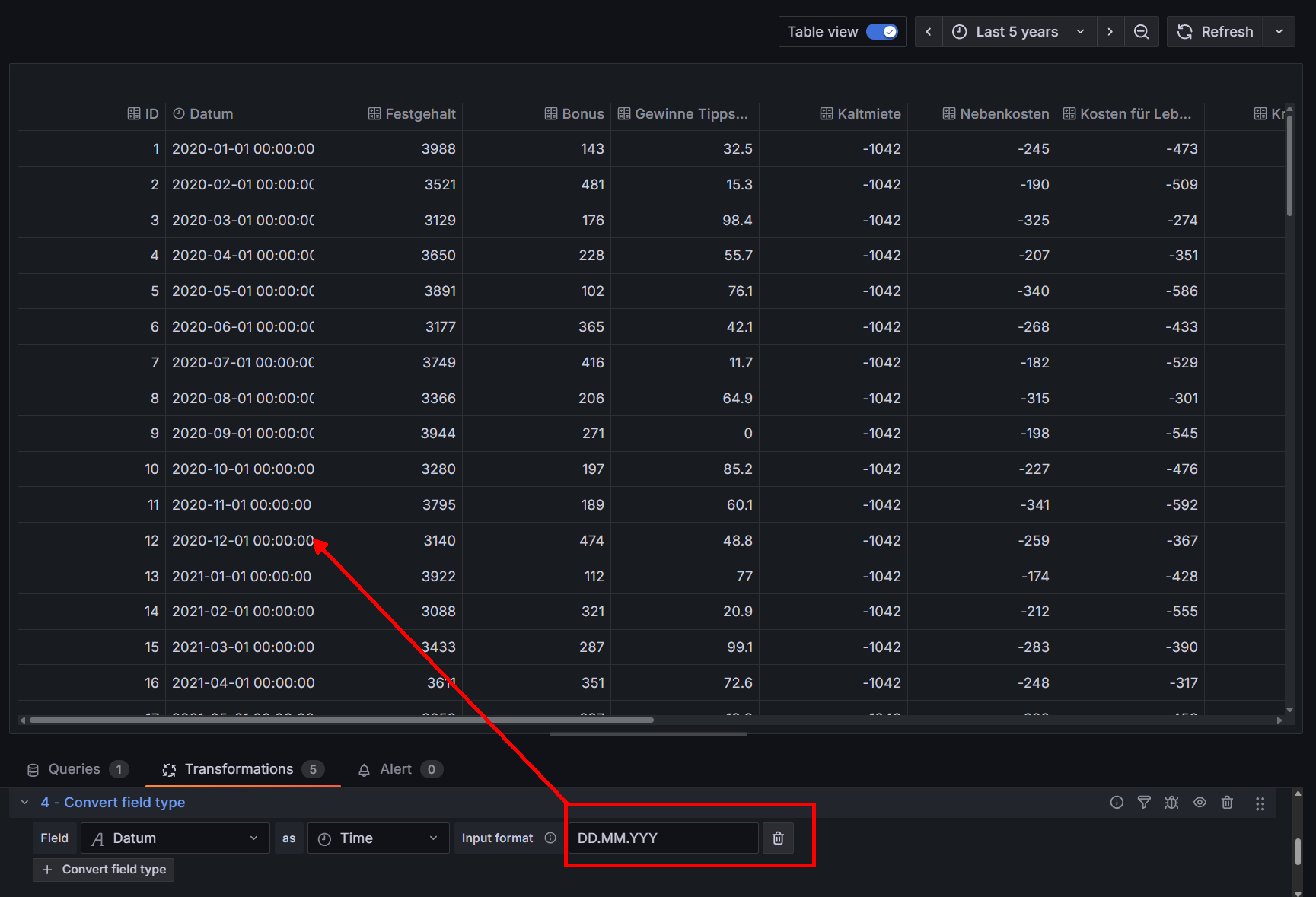Hide transformation with the eye icon
Screen dimensions: 1316x897
1200,803
